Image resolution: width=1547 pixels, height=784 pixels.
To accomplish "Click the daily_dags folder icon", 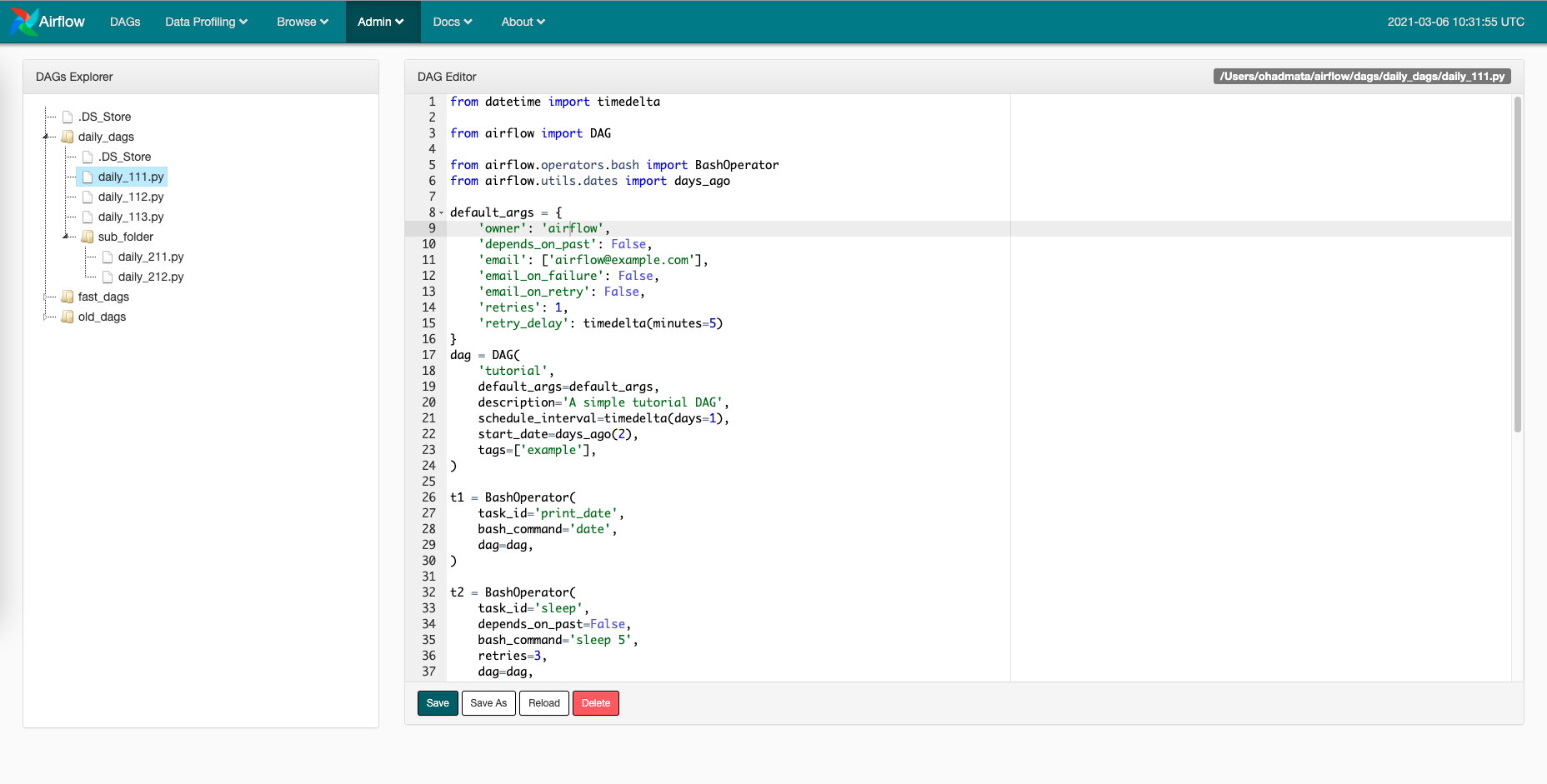I will (68, 137).
